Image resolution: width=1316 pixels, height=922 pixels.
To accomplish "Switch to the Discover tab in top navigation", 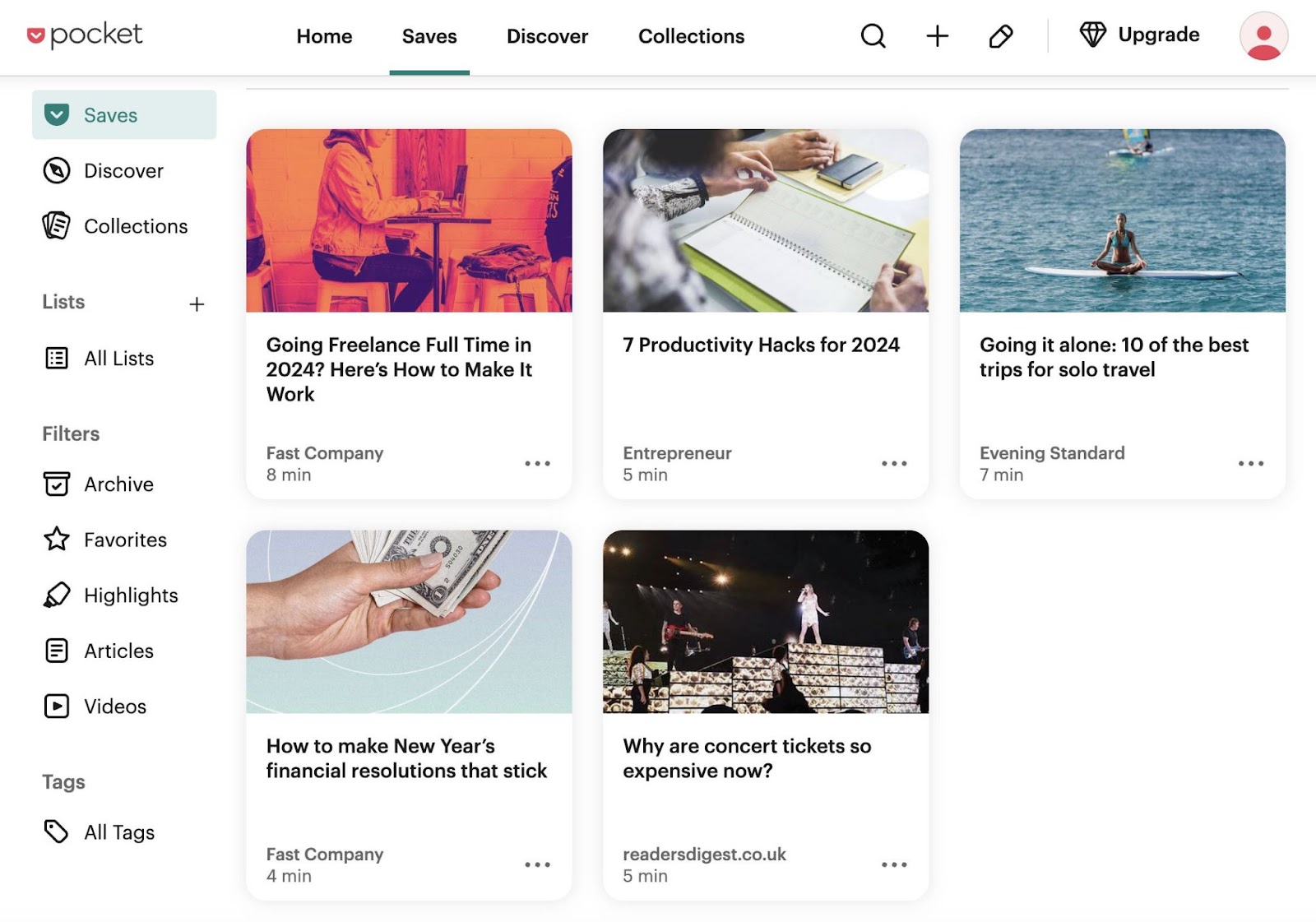I will pos(547,37).
